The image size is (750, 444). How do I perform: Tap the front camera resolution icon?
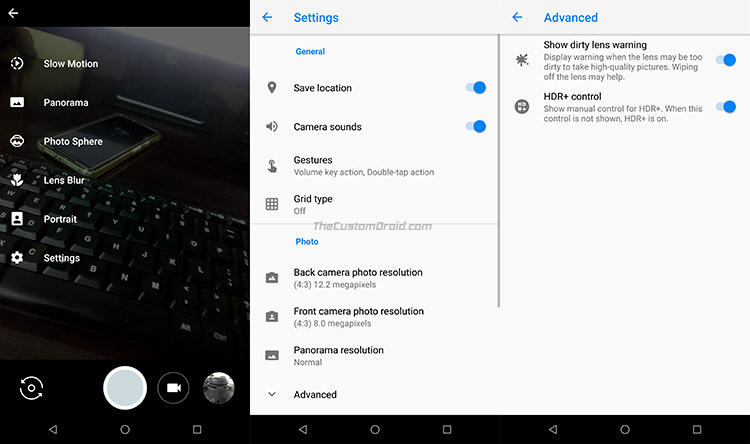[272, 316]
